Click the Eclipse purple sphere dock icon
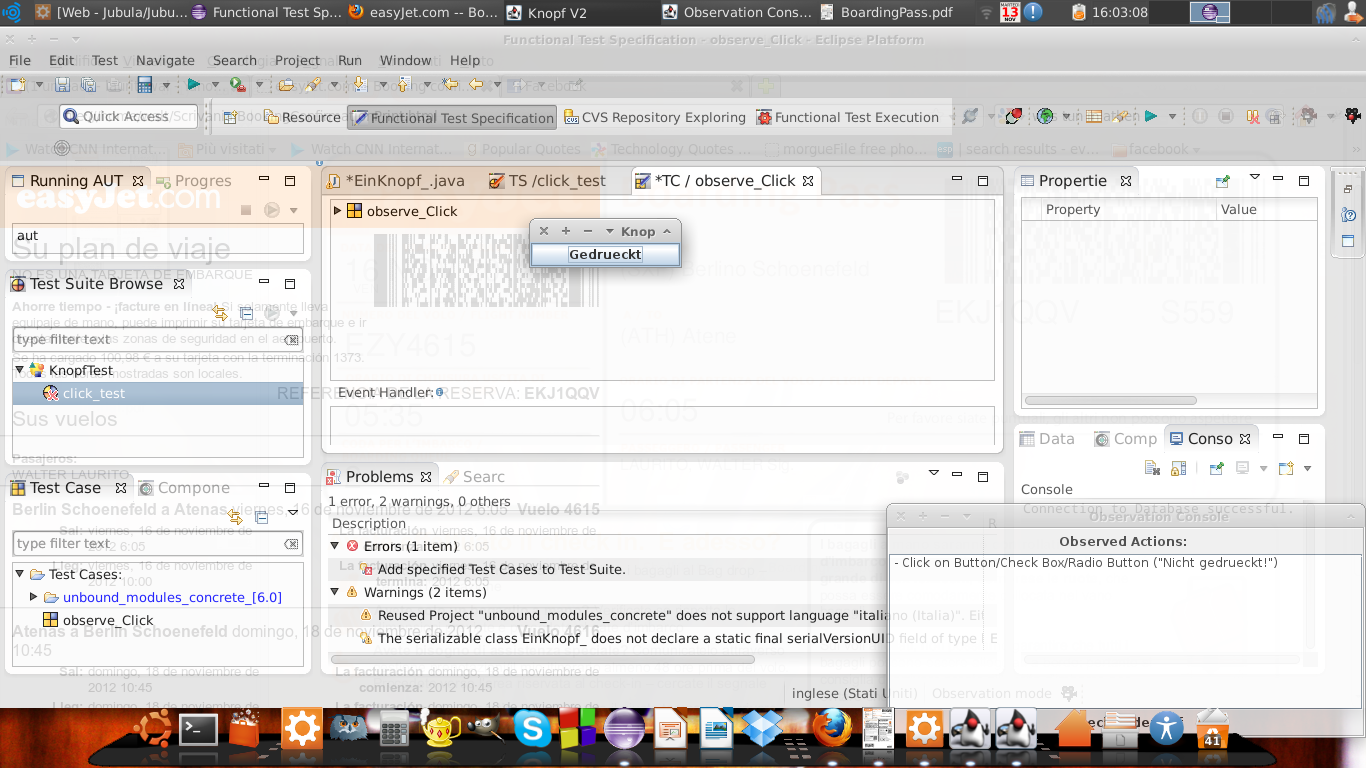The width and height of the screenshot is (1366, 768). (x=625, y=729)
